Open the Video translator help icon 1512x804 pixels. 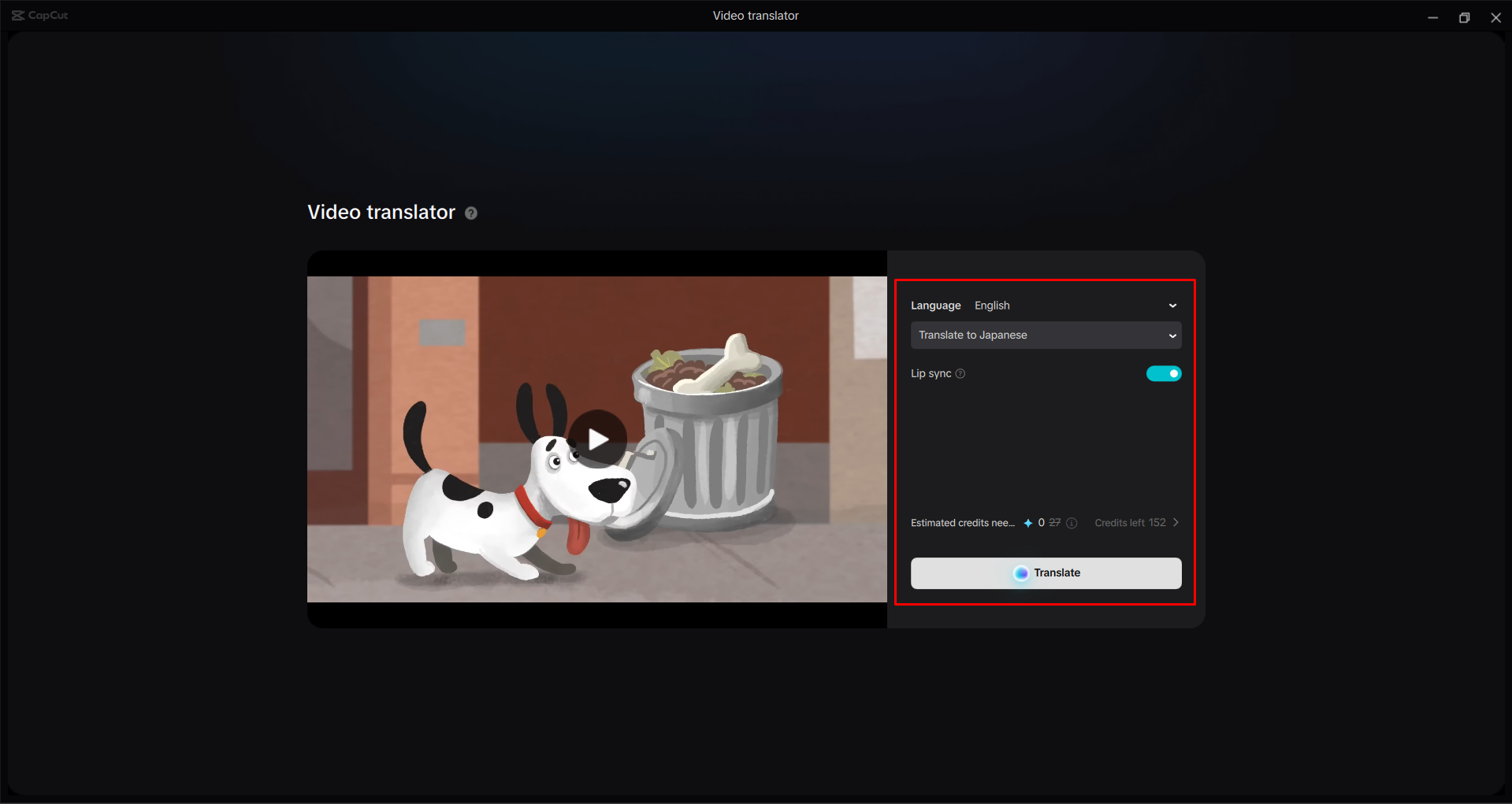click(x=471, y=213)
